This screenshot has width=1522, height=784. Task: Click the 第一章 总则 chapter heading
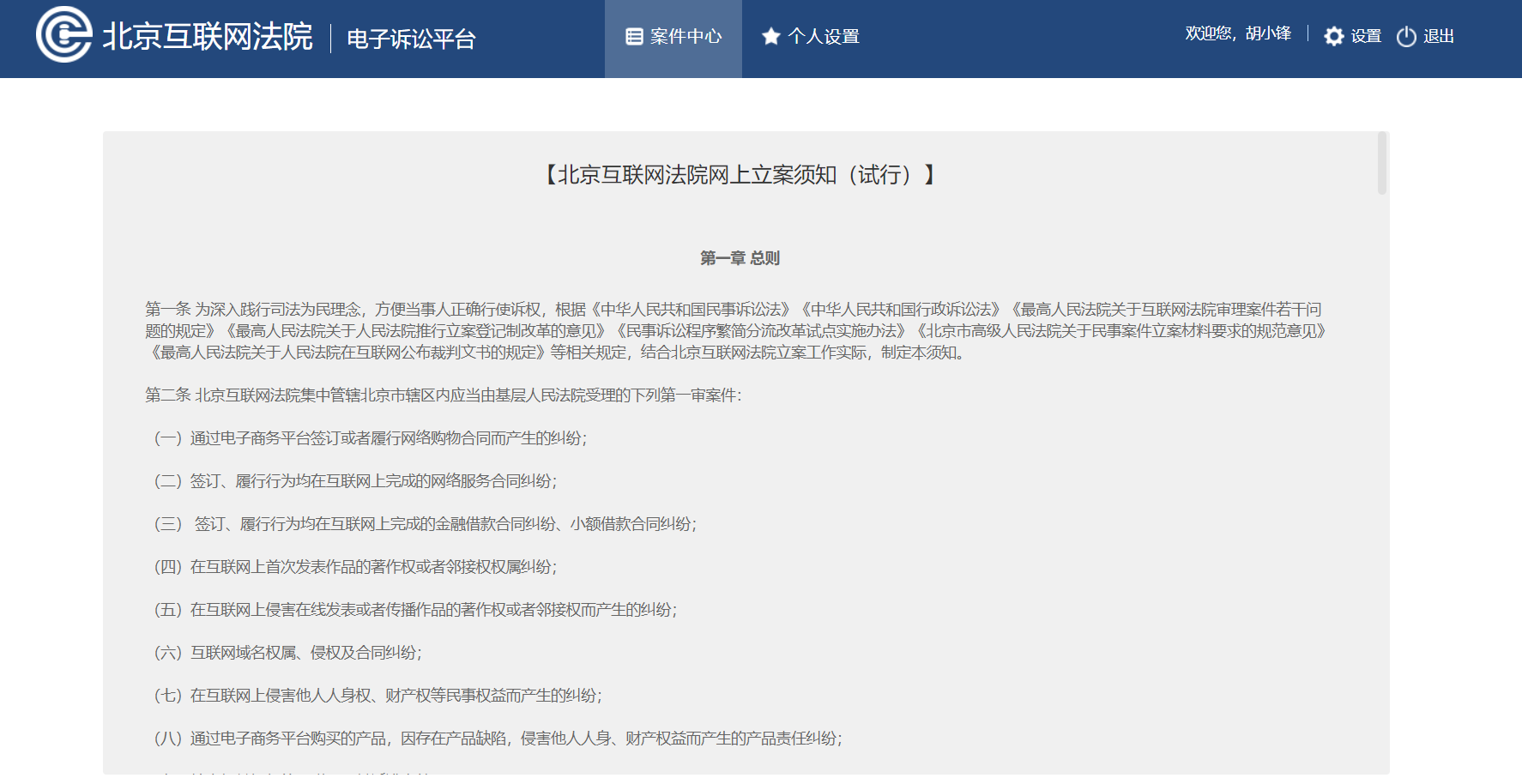[x=740, y=258]
